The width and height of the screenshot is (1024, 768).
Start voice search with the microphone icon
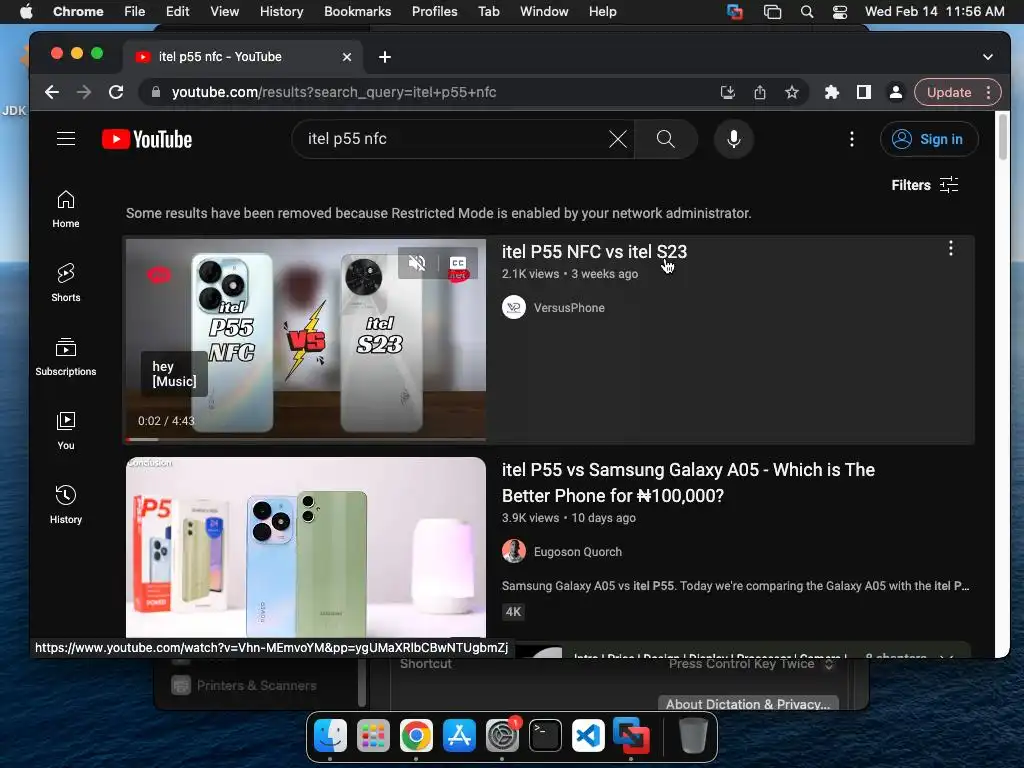pyautogui.click(x=733, y=139)
